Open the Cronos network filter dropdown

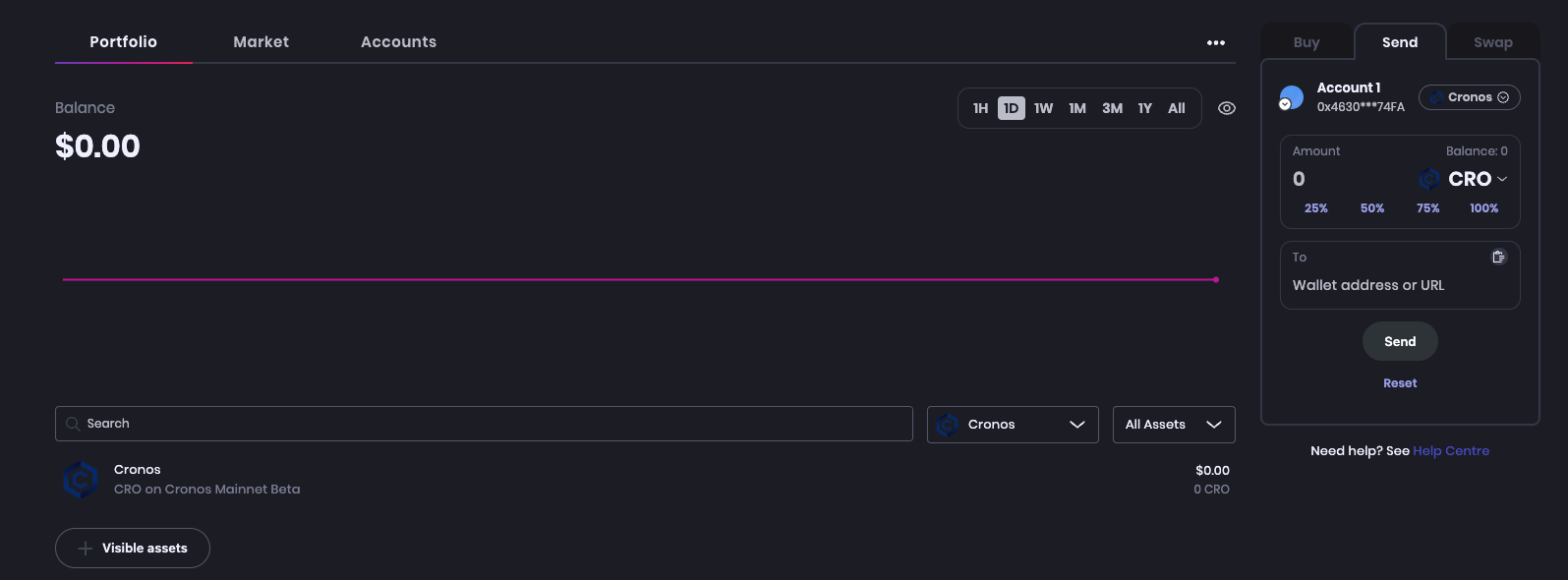click(x=1012, y=425)
